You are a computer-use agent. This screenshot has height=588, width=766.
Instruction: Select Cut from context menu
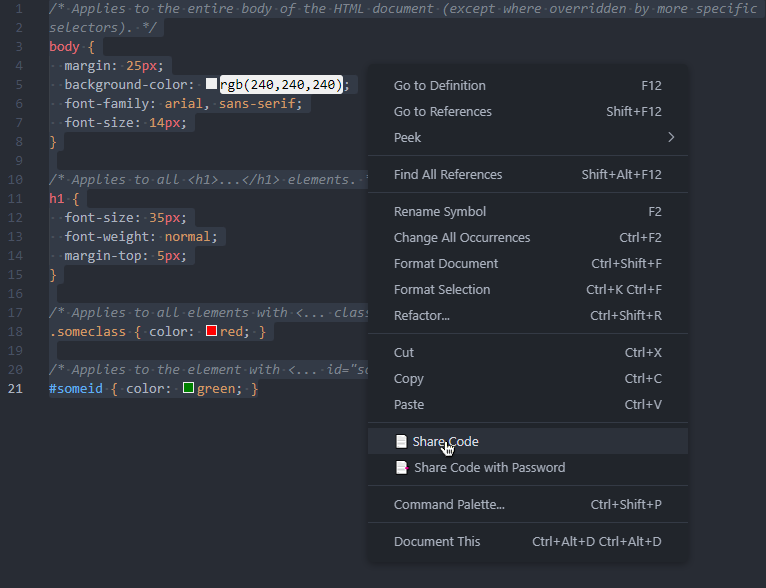404,352
